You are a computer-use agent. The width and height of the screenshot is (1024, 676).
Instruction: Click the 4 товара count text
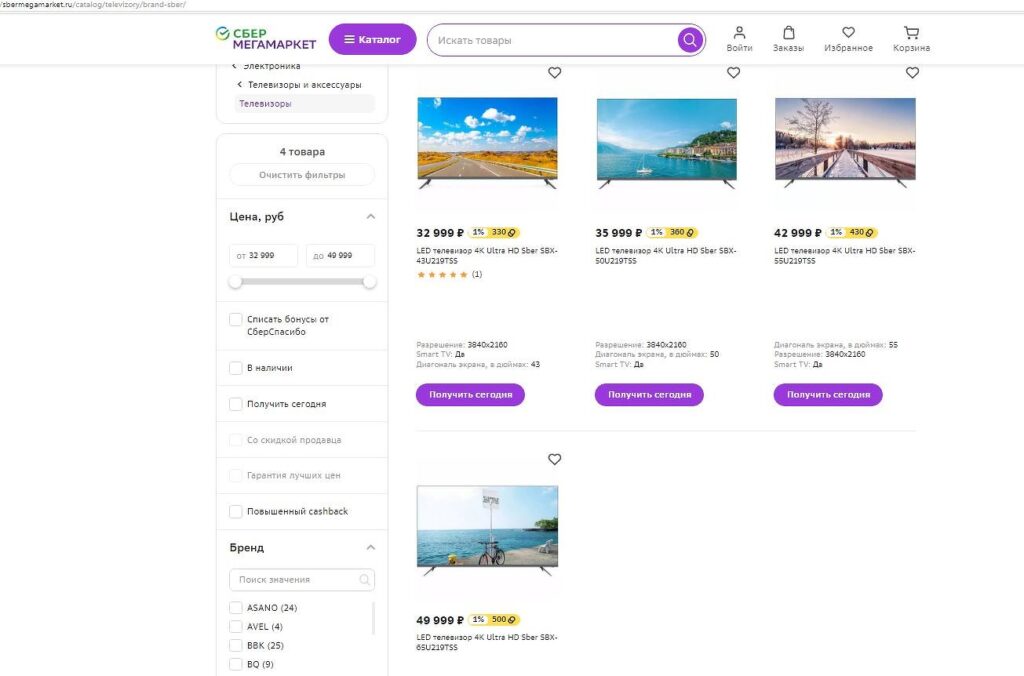click(x=302, y=152)
